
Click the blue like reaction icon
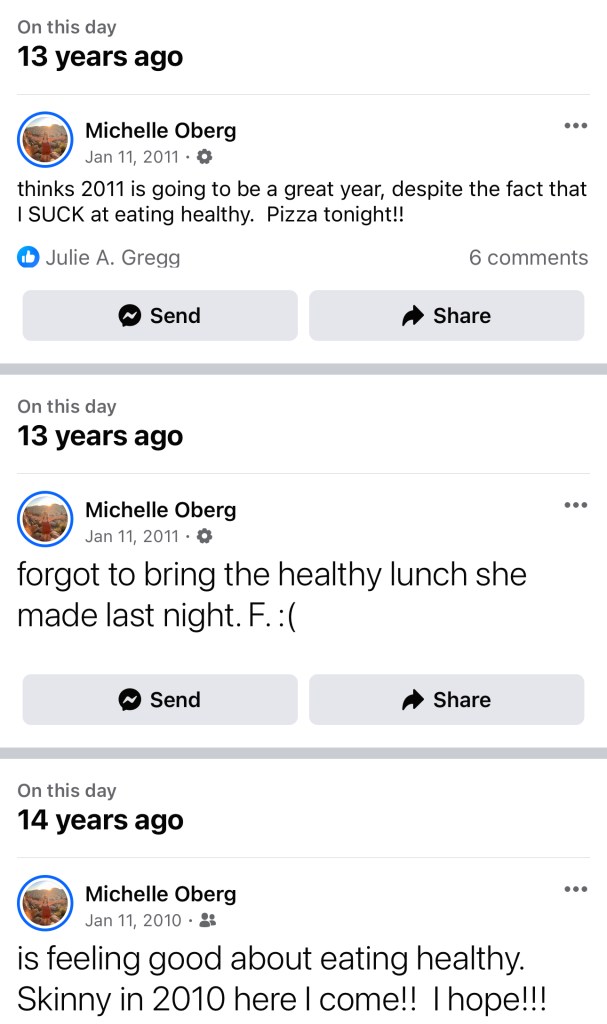[28, 258]
